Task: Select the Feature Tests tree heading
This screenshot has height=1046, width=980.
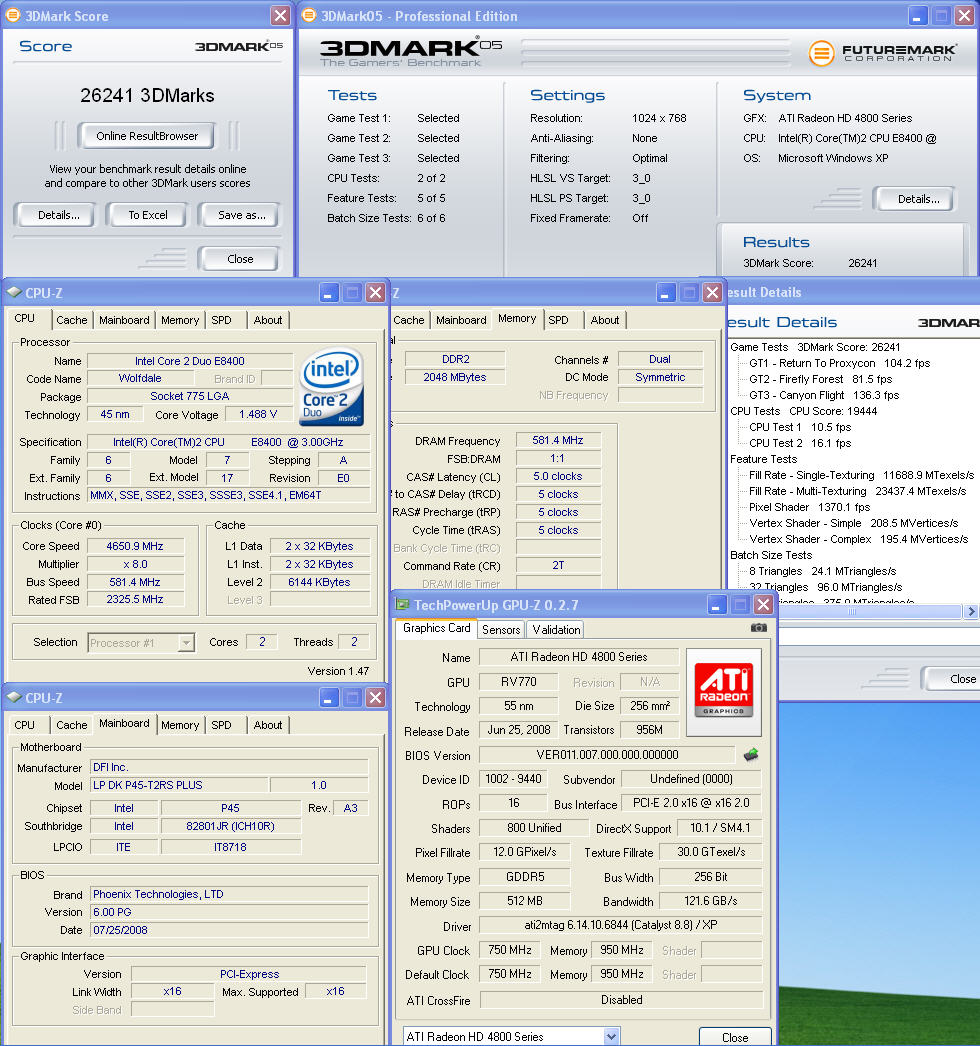Action: tap(763, 459)
